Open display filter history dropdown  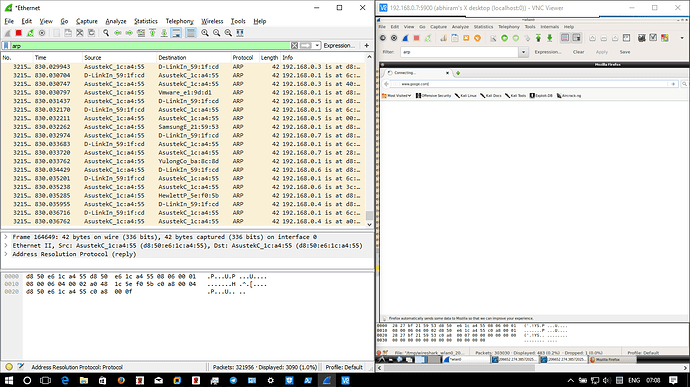pyautogui.click(x=317, y=45)
